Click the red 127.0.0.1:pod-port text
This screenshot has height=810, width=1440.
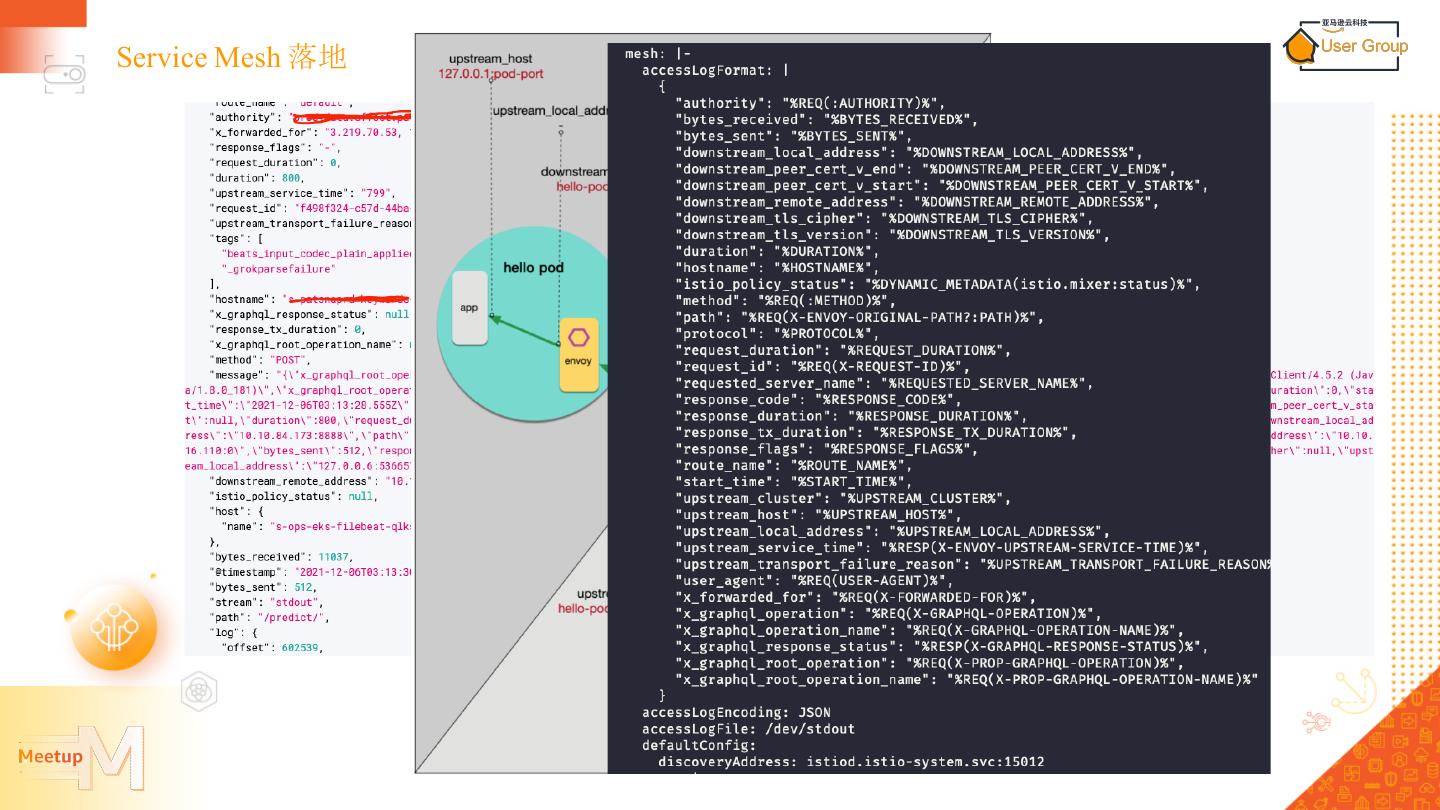pos(491,75)
